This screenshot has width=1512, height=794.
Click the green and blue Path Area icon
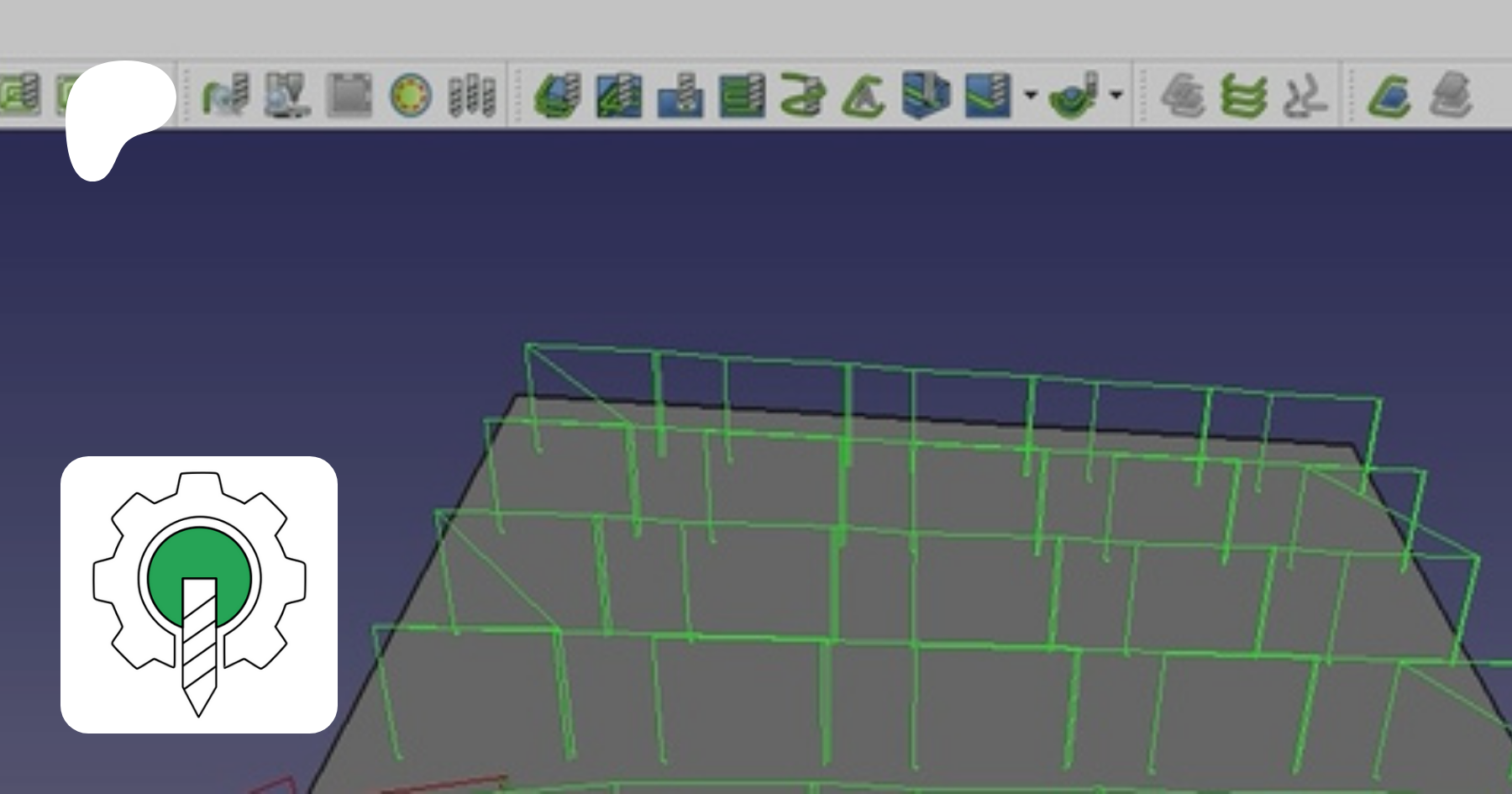[1389, 94]
